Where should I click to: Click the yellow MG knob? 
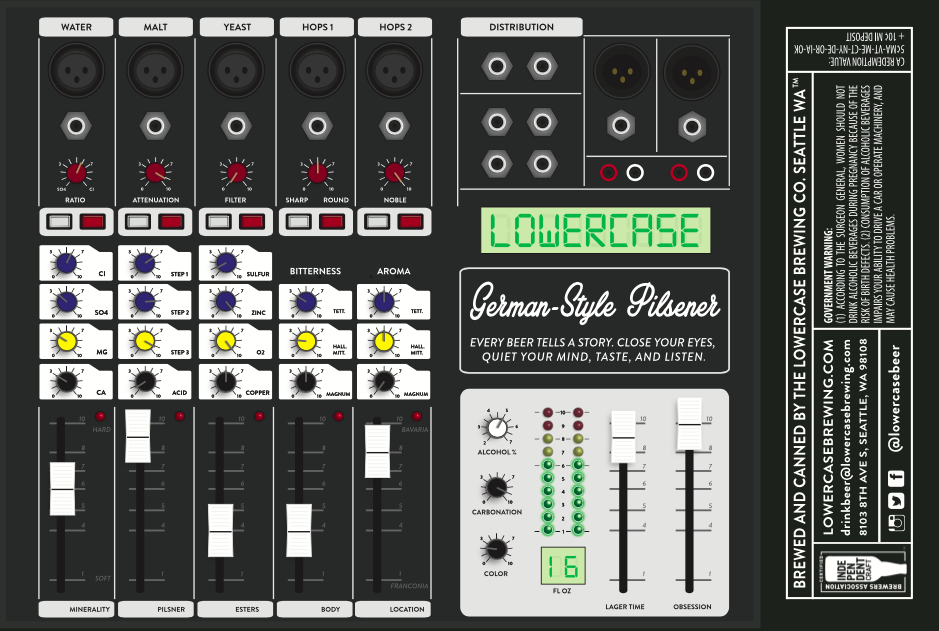coord(66,341)
